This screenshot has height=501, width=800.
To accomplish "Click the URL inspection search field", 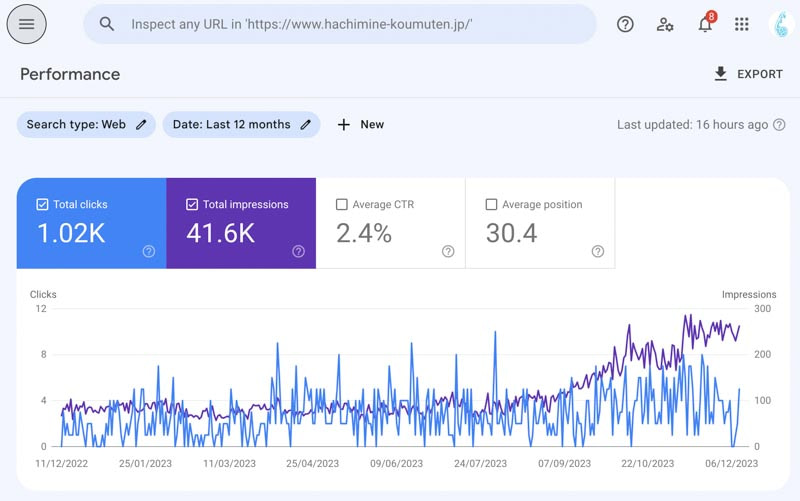I will 350,24.
